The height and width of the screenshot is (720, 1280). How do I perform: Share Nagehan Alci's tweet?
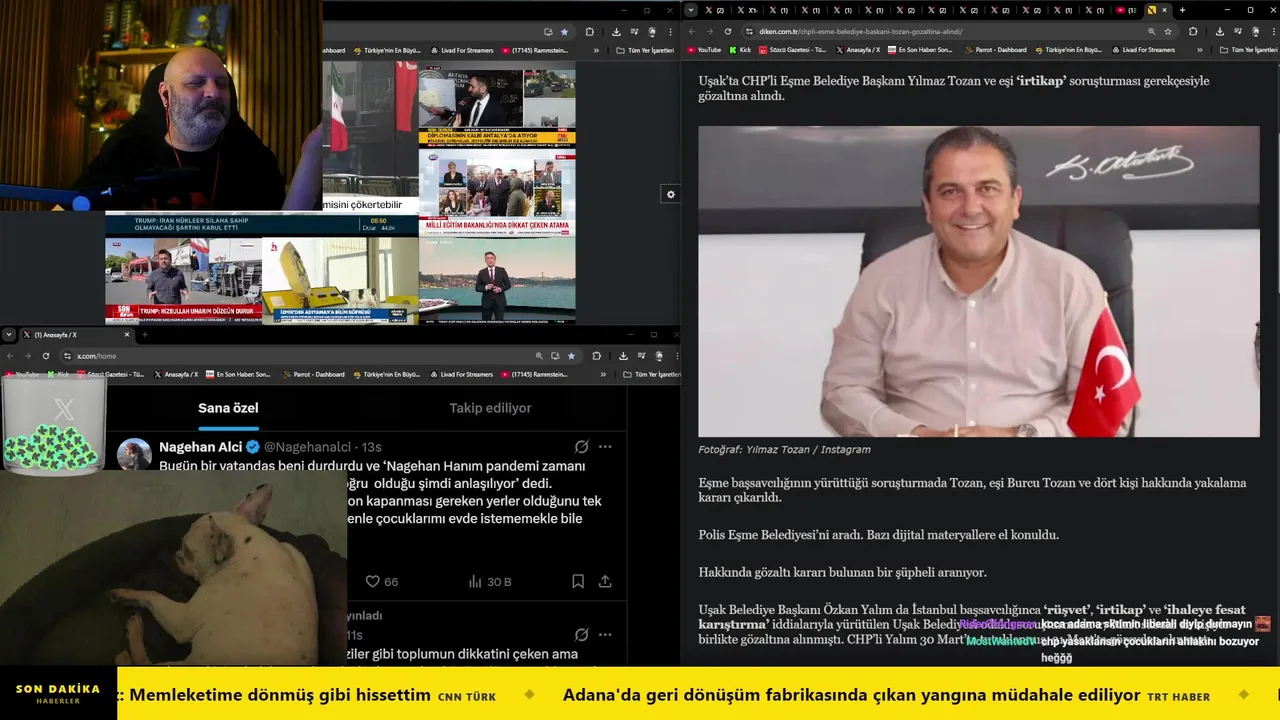[x=605, y=581]
